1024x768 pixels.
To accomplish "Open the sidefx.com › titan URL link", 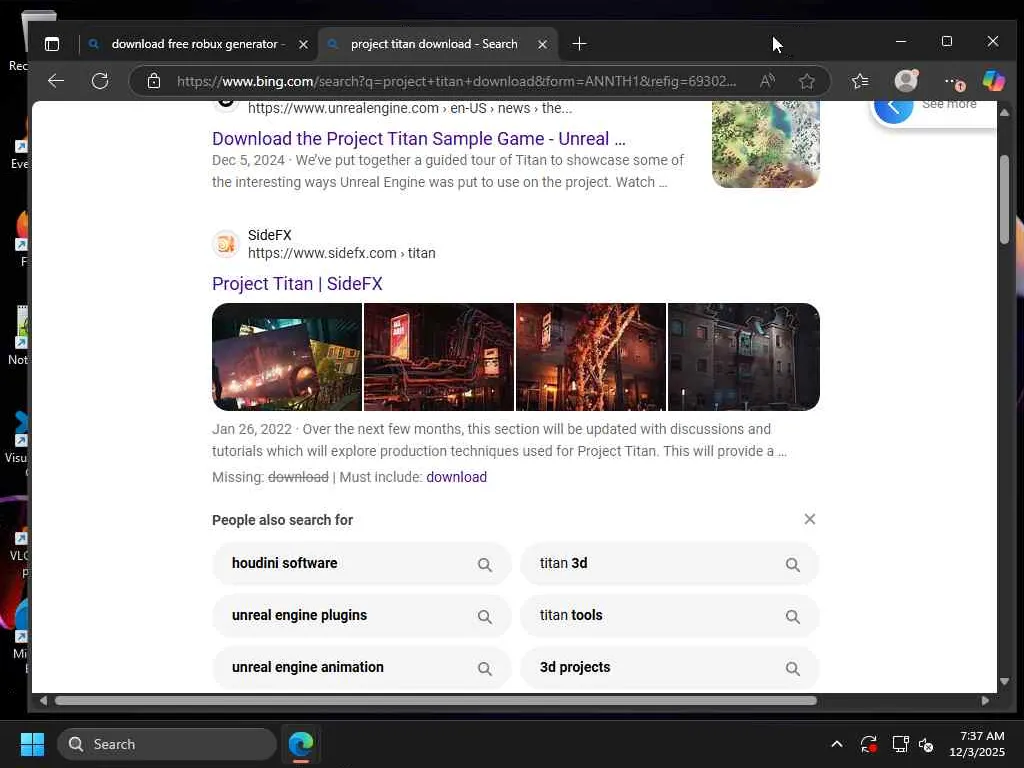I will coord(342,253).
